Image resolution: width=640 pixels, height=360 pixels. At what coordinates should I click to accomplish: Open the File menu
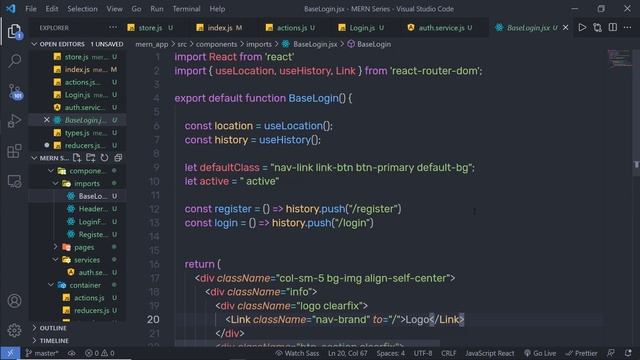[31, 9]
